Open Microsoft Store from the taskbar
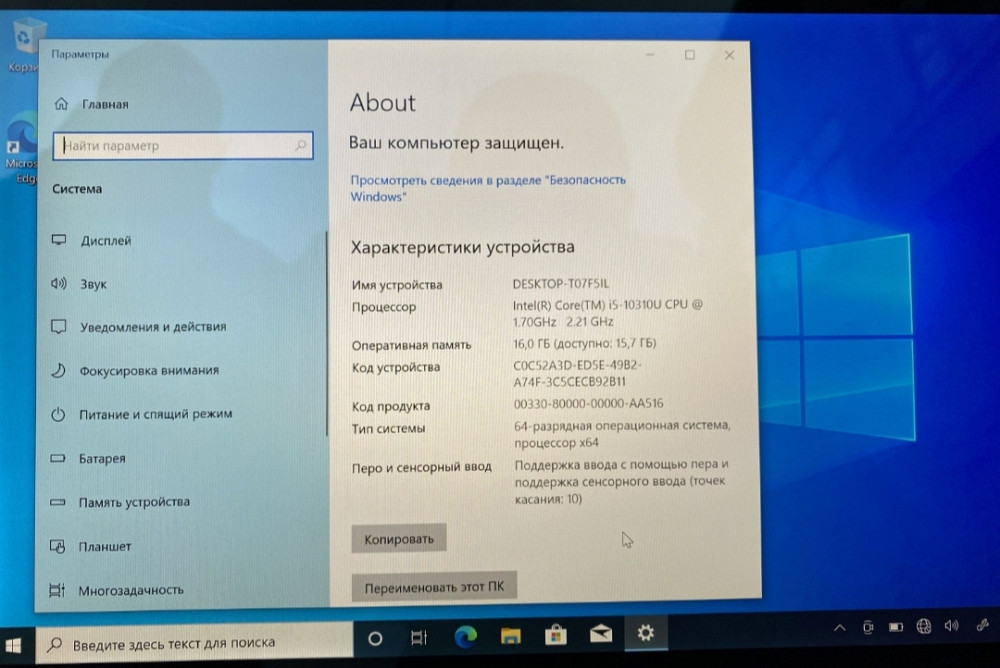The height and width of the screenshot is (668, 1000). [555, 634]
